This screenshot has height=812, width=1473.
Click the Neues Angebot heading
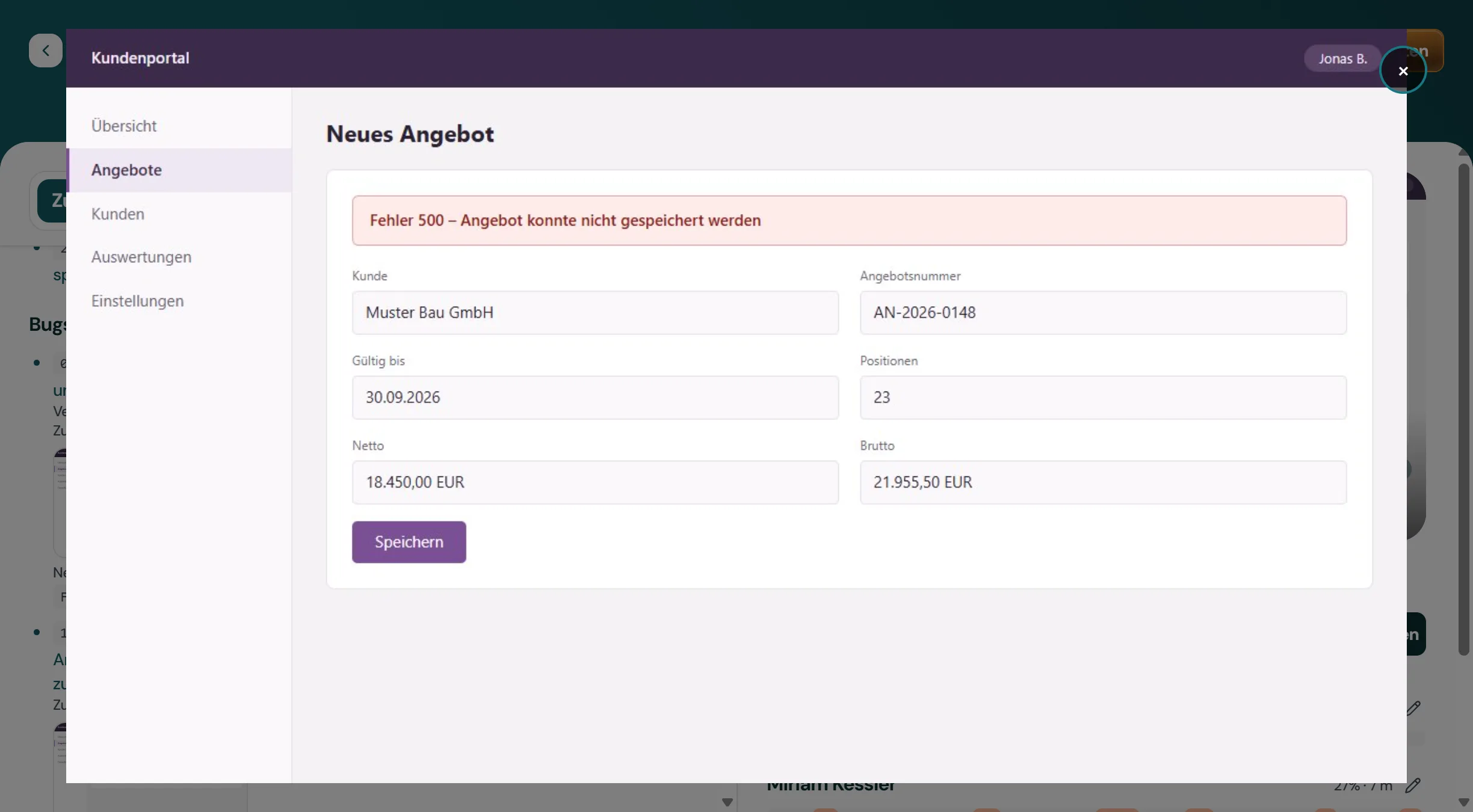[x=410, y=134]
